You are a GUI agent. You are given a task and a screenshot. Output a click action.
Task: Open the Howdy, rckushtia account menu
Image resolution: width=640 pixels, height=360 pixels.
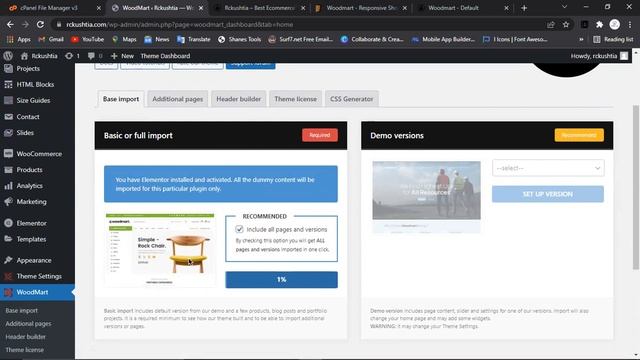(599, 56)
